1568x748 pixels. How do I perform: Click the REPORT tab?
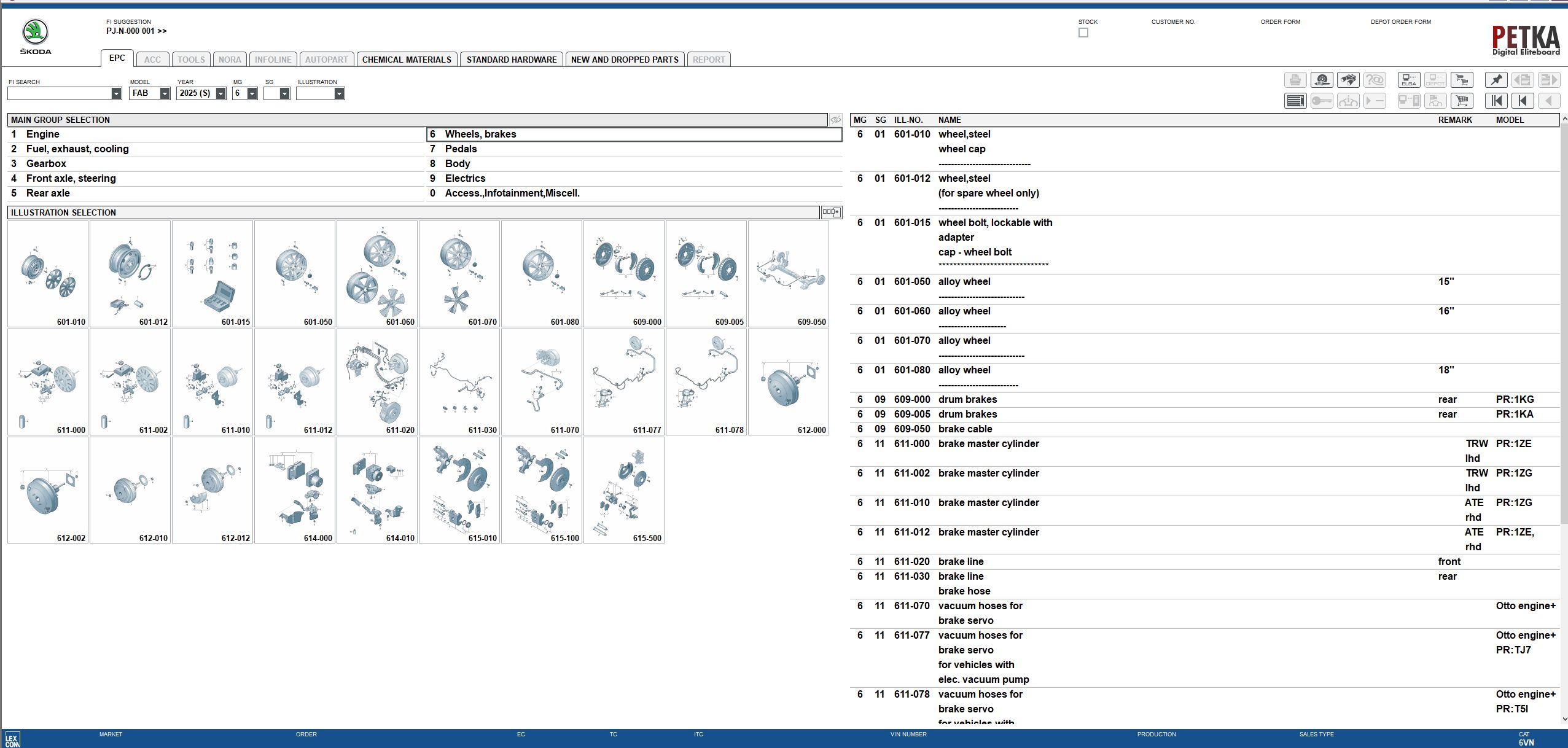coord(709,60)
